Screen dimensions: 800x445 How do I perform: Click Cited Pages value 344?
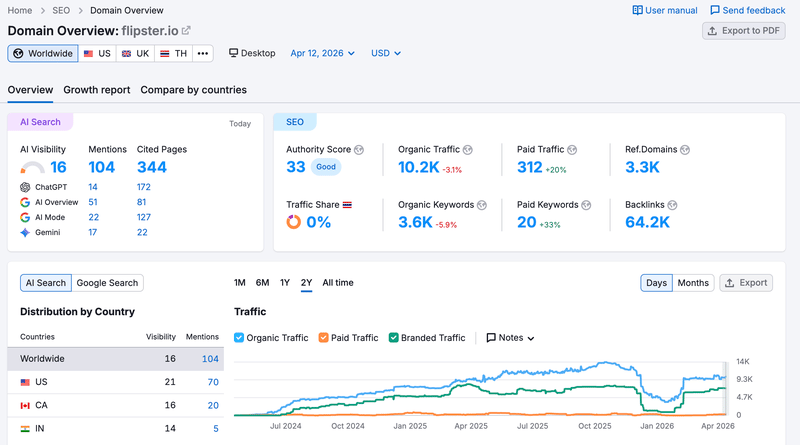click(x=152, y=167)
